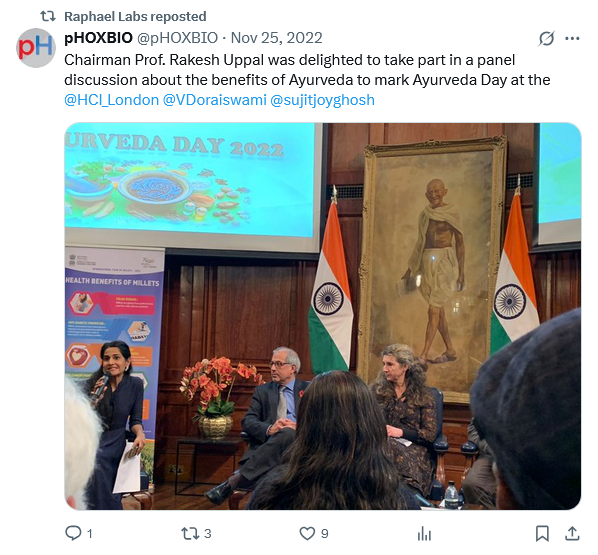The image size is (598, 555).
Task: View tweet analytics bar chart icon
Action: point(424,533)
